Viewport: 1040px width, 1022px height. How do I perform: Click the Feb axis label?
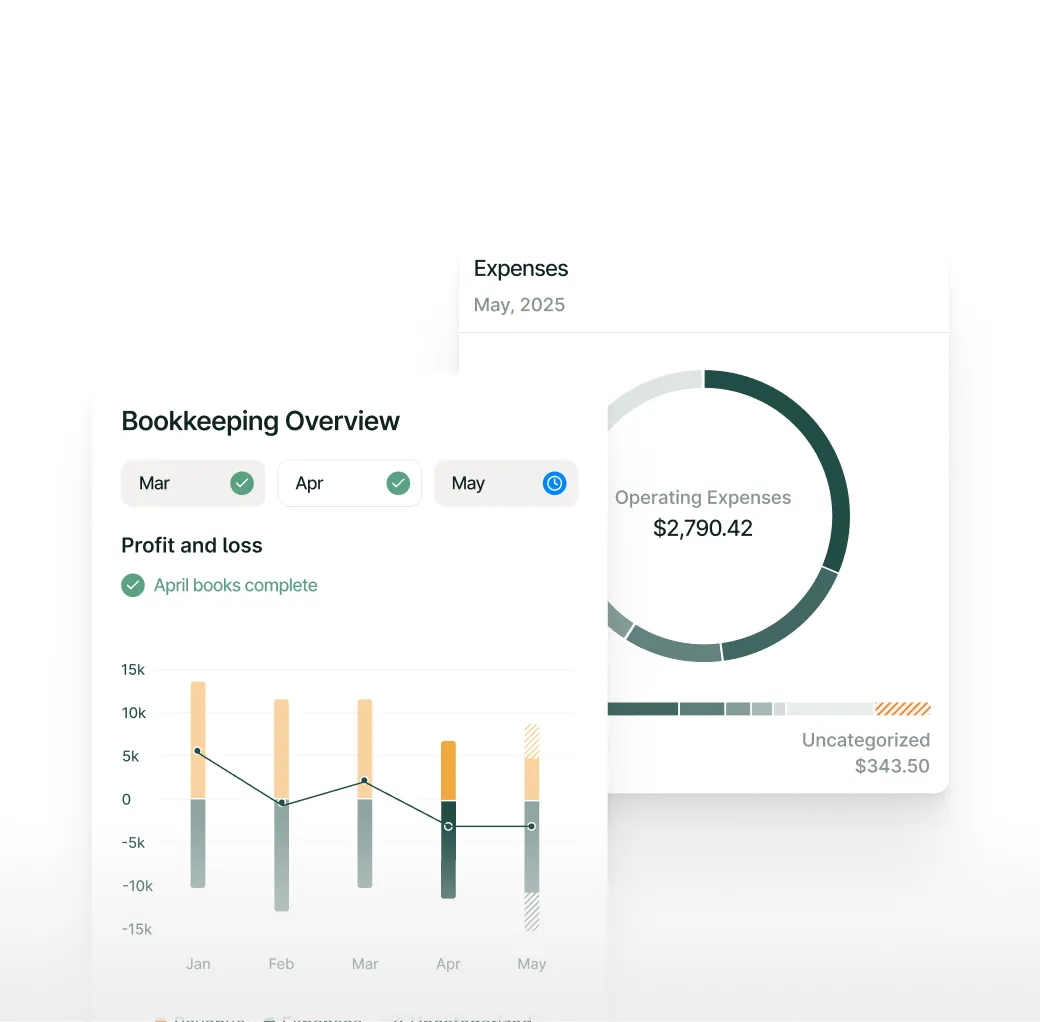pyautogui.click(x=281, y=964)
